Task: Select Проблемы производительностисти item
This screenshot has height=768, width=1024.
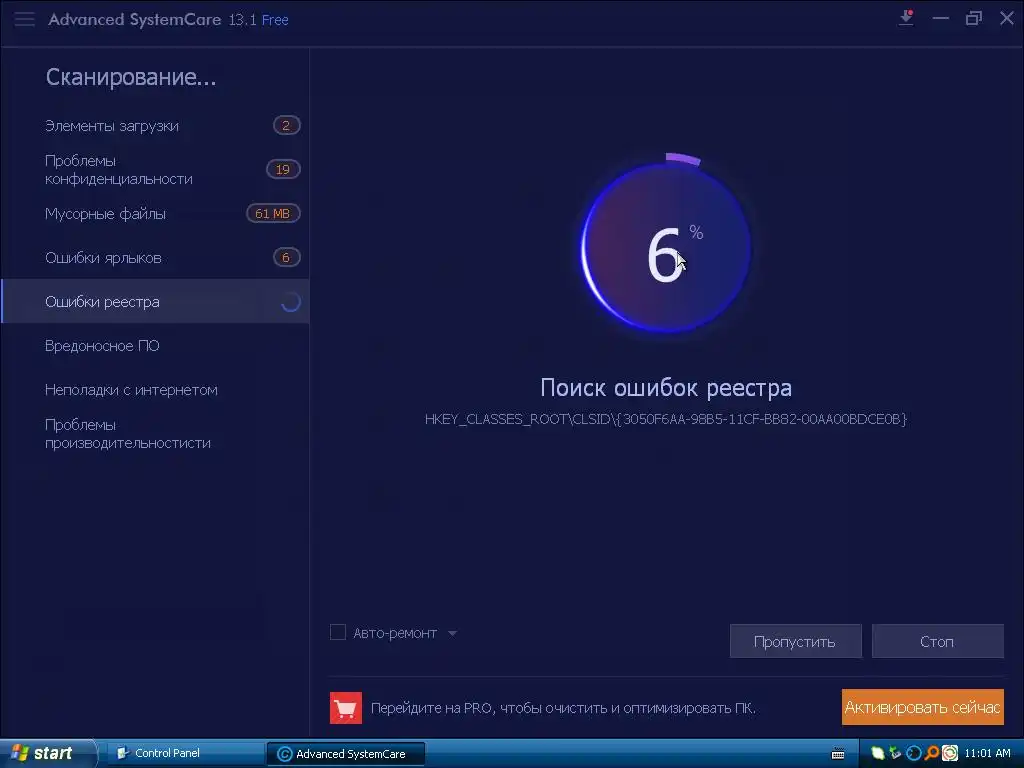Action: [x=155, y=434]
